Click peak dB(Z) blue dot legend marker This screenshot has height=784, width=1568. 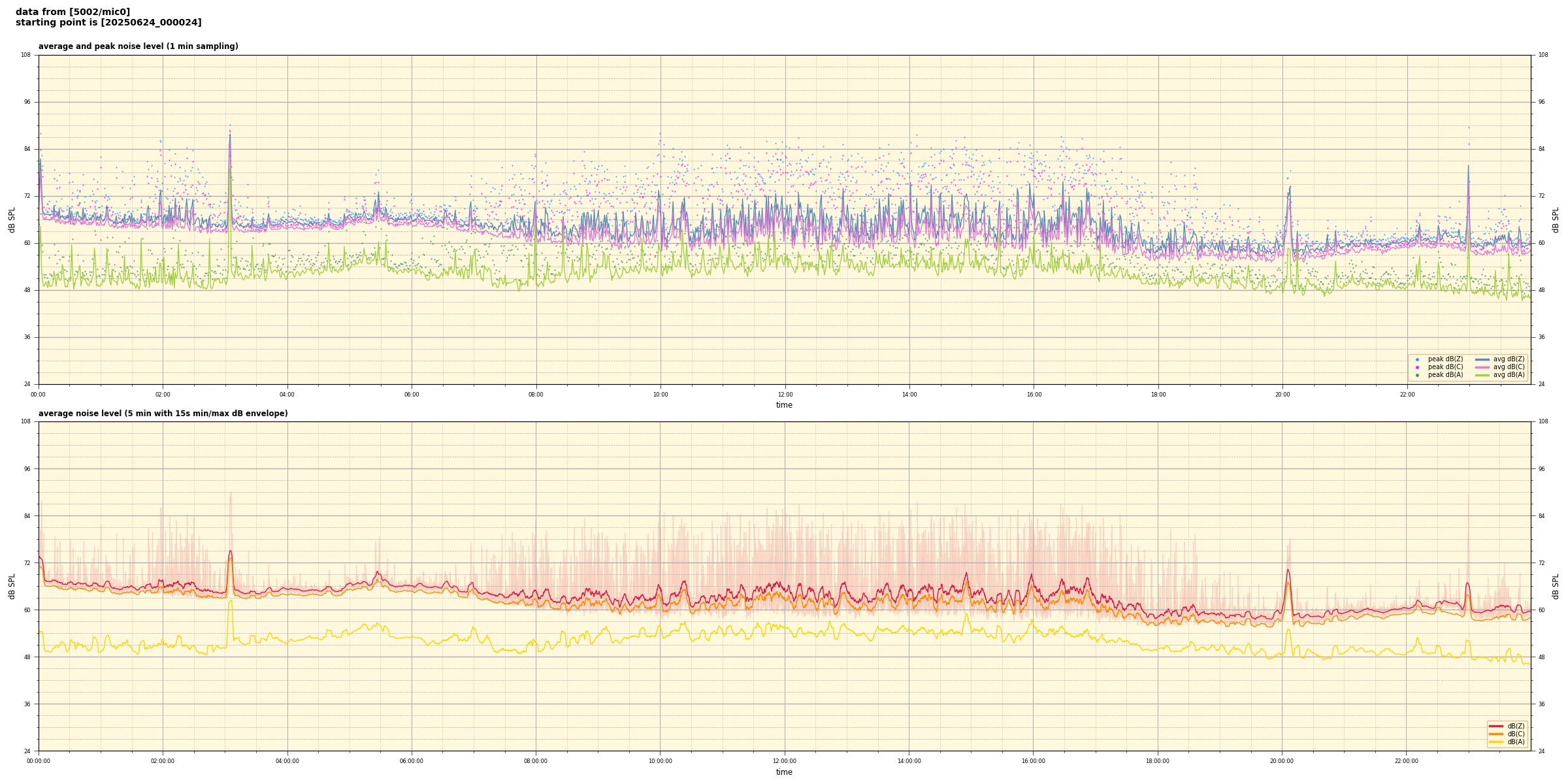click(1417, 359)
